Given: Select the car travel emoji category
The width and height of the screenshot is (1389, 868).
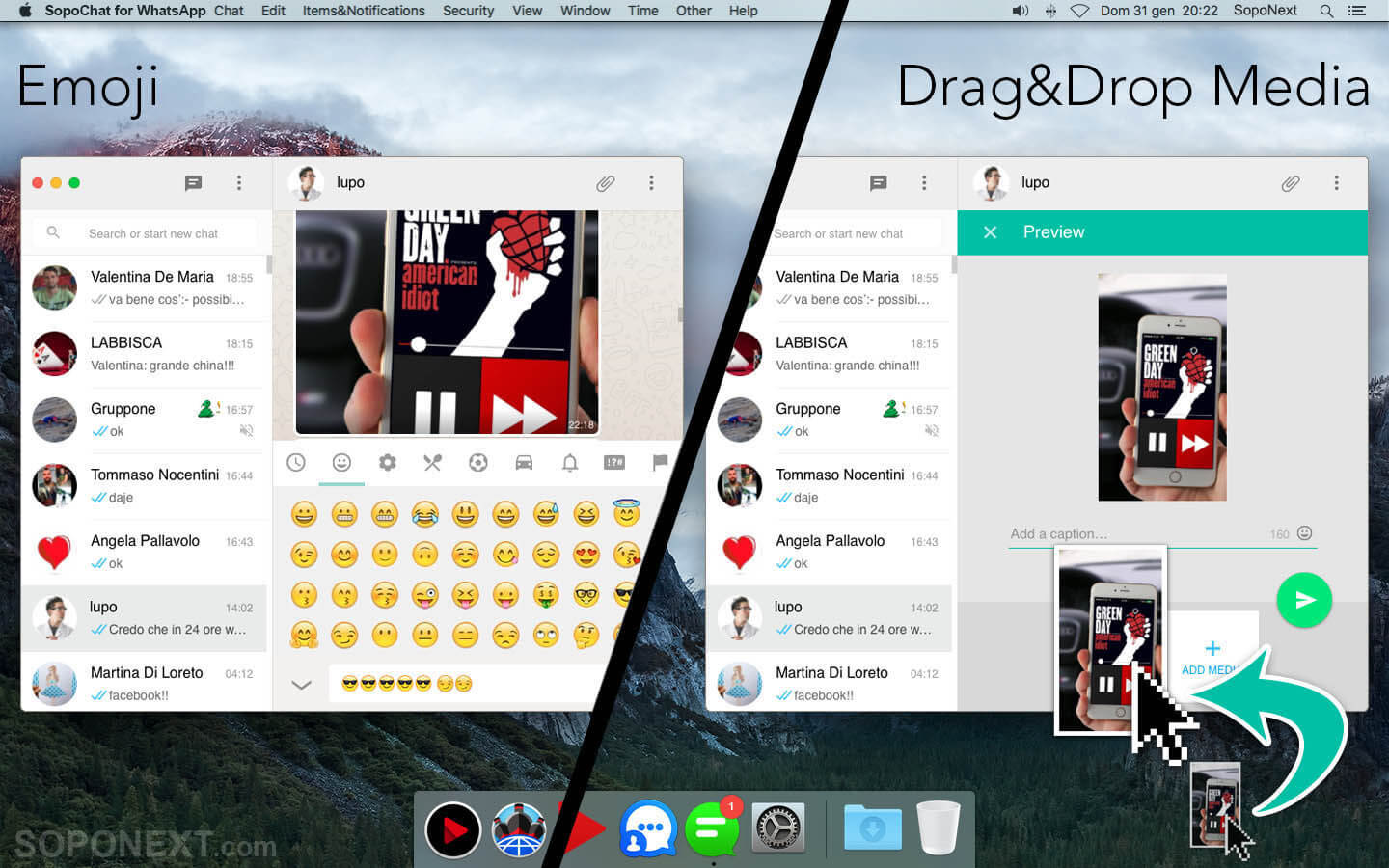Looking at the screenshot, I should 524,463.
